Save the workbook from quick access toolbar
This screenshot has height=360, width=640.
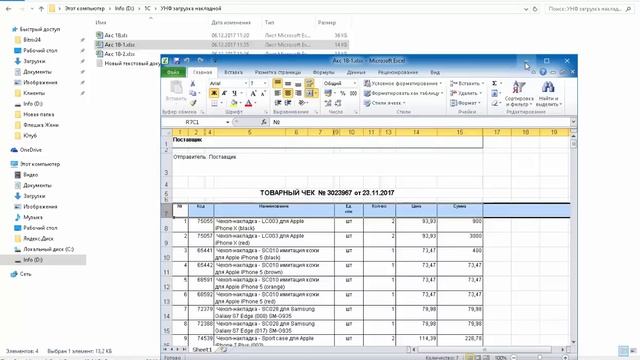[x=177, y=60]
